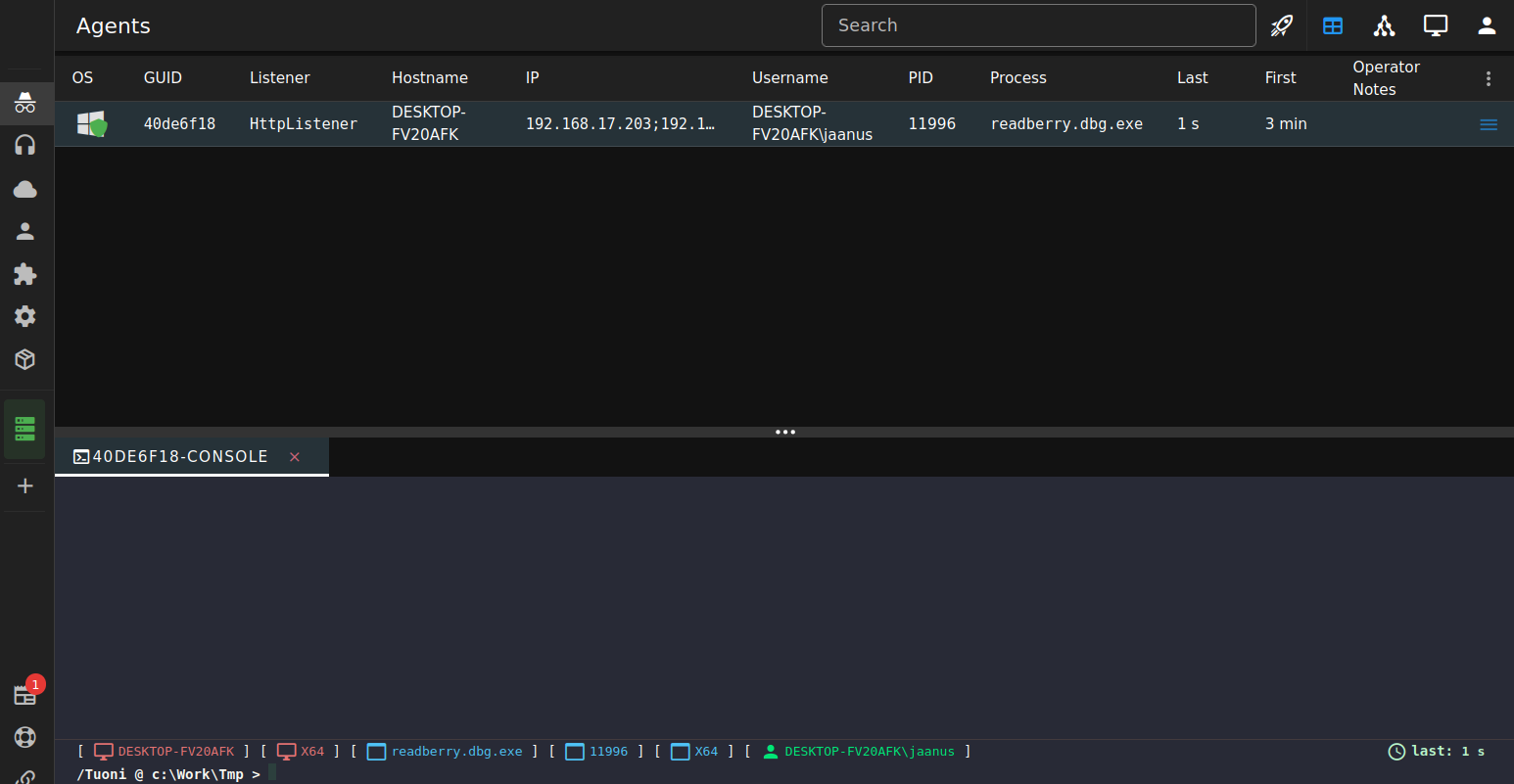Click the First cell showing 3 min

pyautogui.click(x=1286, y=124)
